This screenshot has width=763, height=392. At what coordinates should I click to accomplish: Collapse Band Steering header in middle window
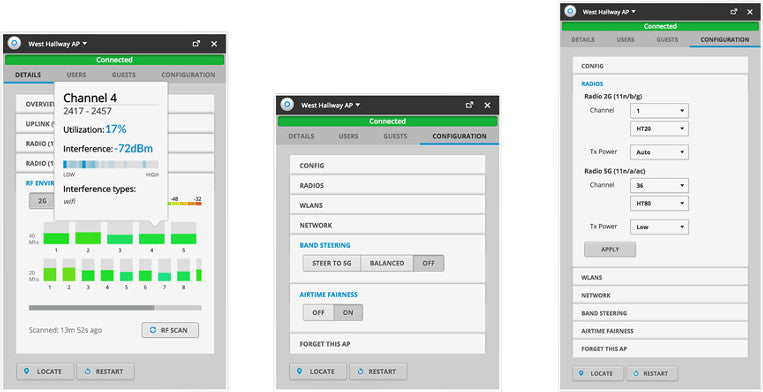(325, 245)
